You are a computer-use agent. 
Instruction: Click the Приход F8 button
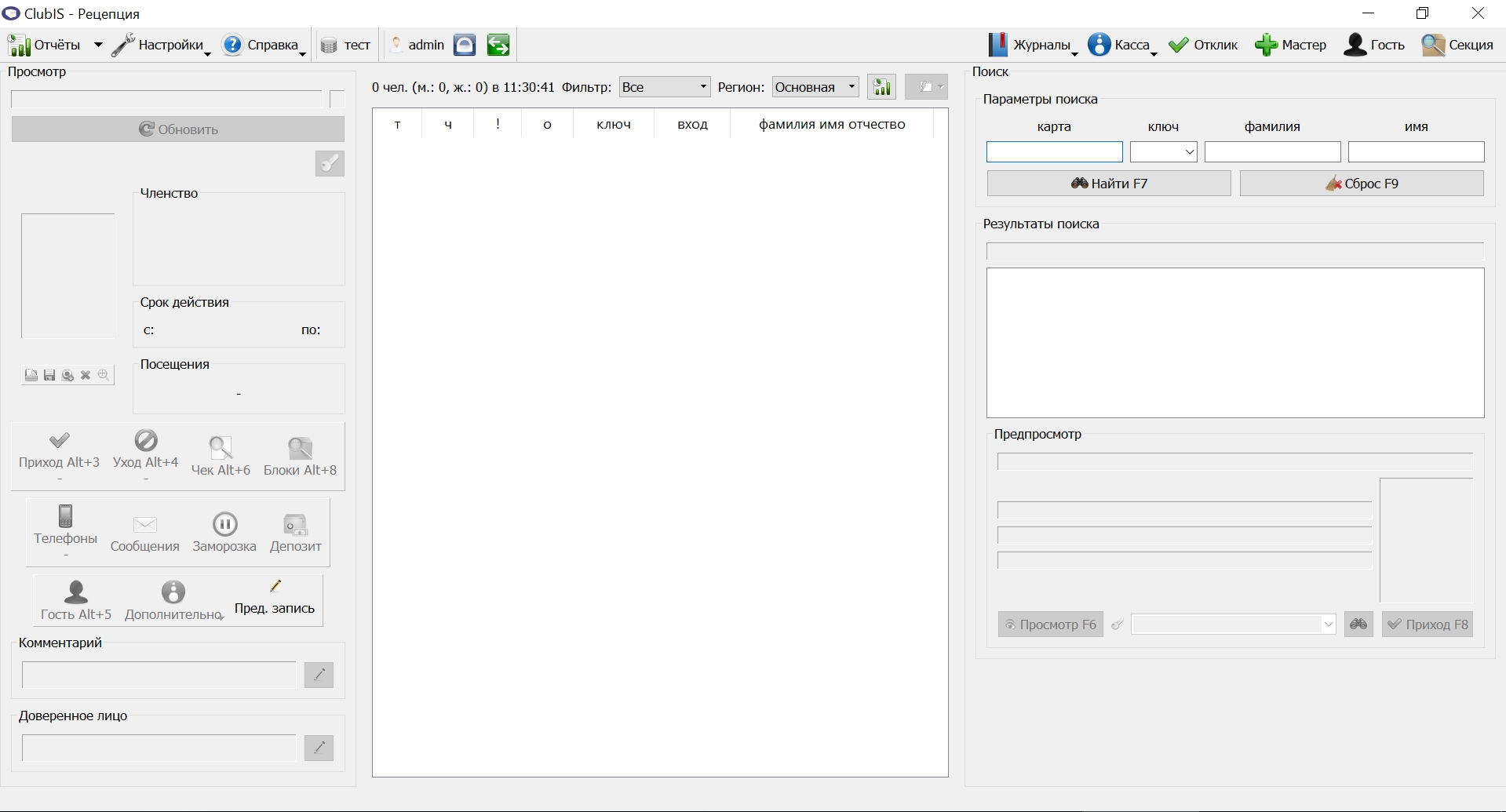point(1427,624)
